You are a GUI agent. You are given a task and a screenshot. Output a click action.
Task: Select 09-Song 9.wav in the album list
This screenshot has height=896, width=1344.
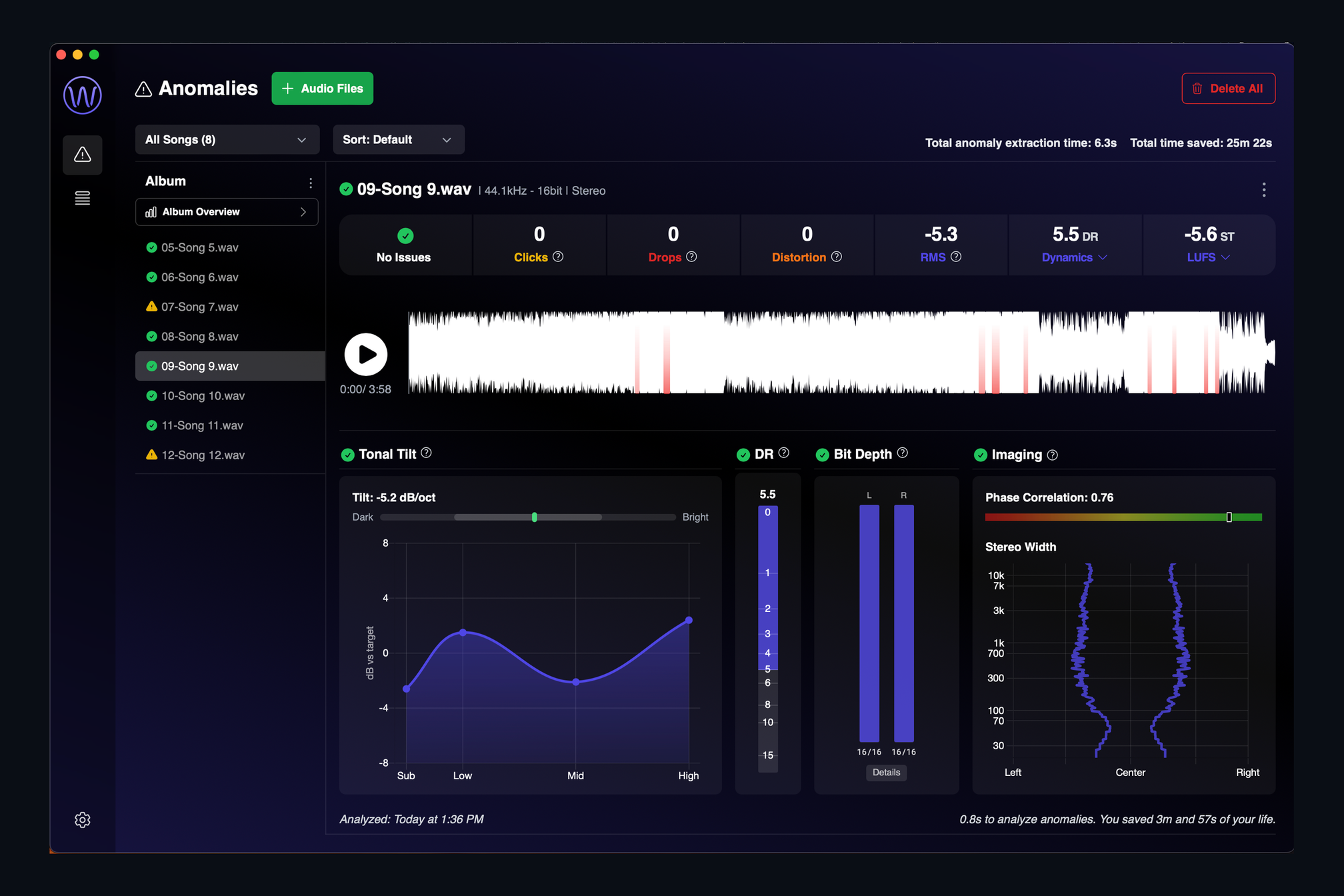click(x=229, y=366)
